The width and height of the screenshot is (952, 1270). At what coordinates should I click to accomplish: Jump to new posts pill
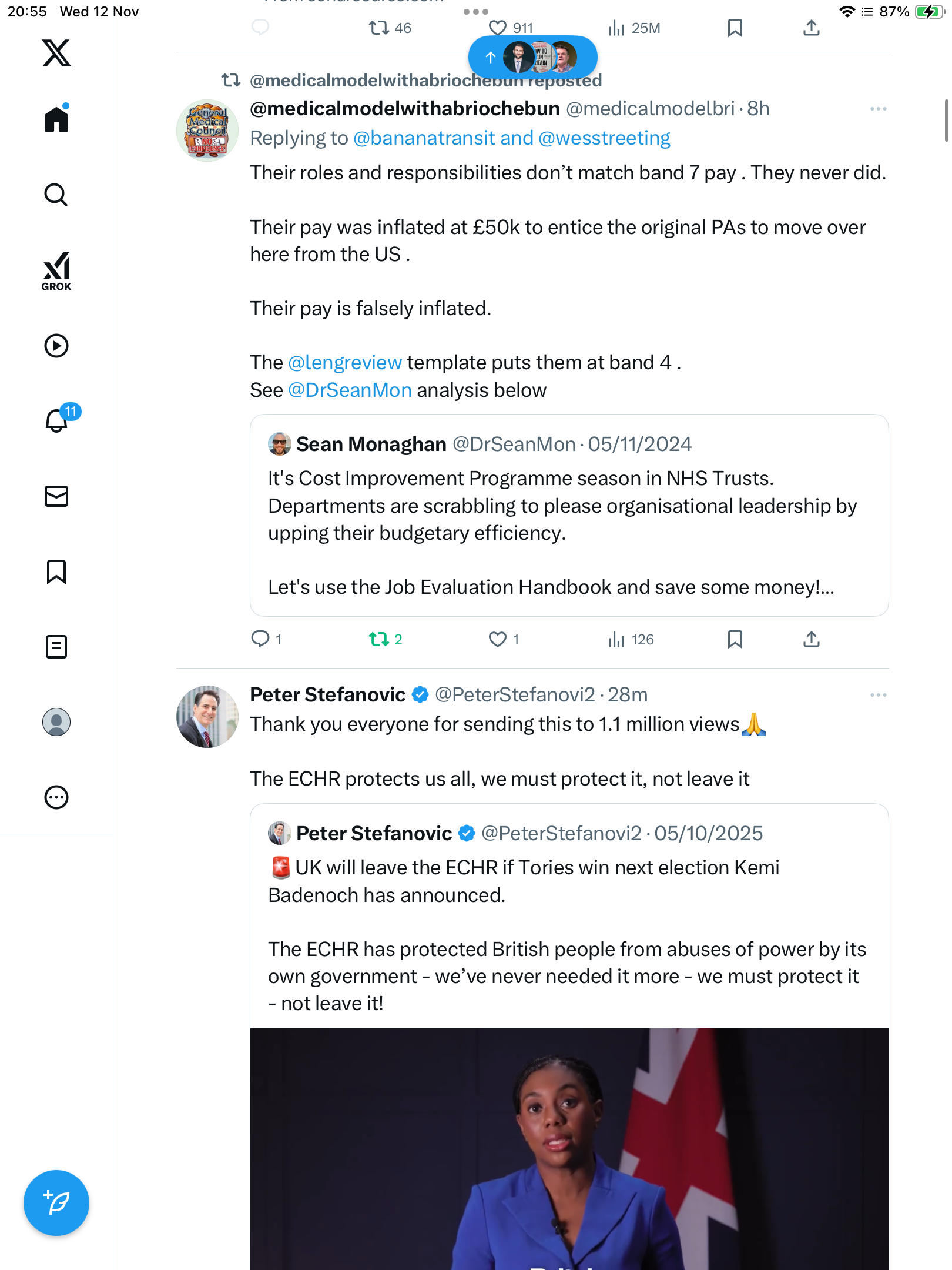(532, 57)
